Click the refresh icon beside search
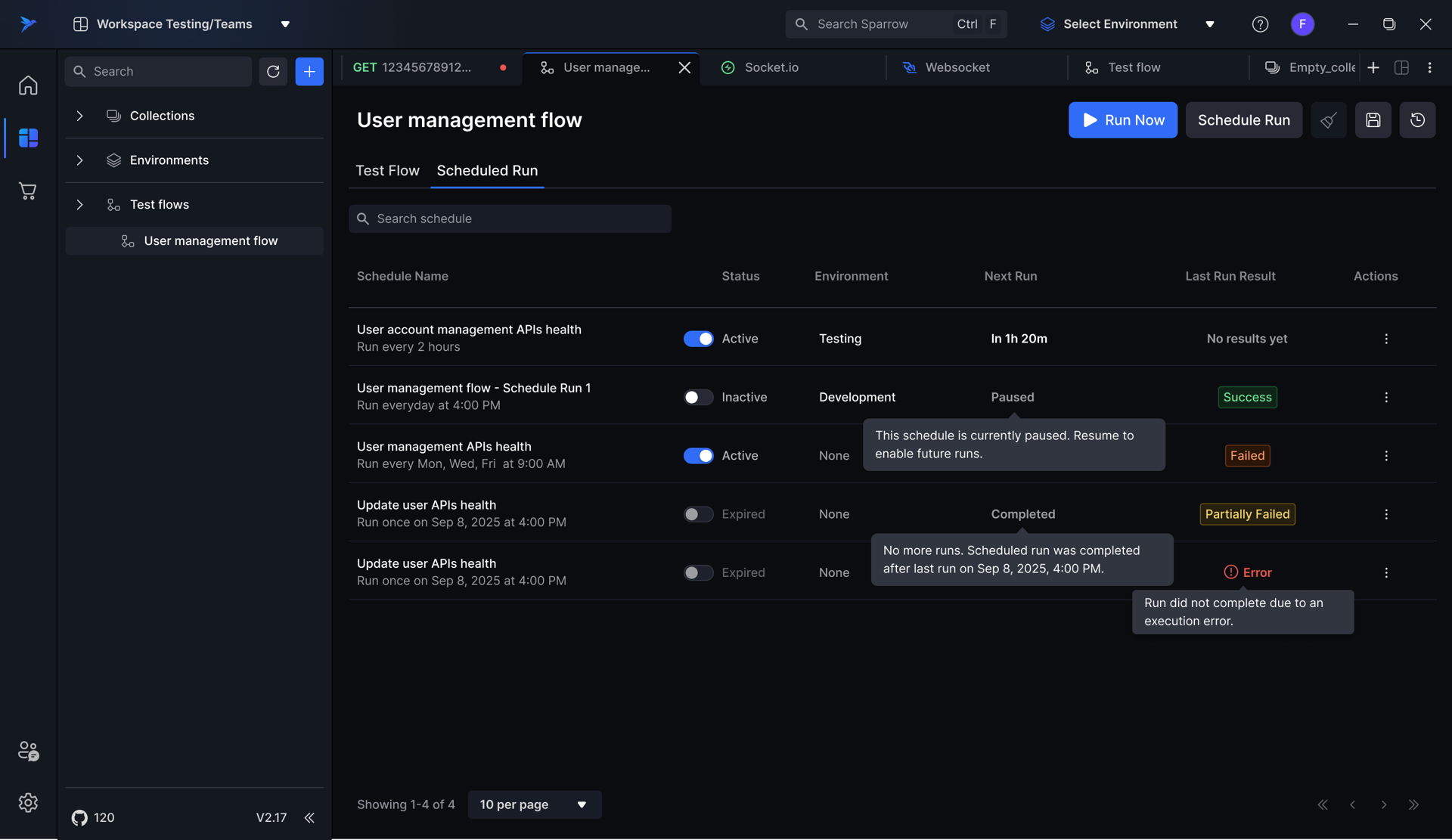Screen dimensions: 1452x840 [x=273, y=71]
